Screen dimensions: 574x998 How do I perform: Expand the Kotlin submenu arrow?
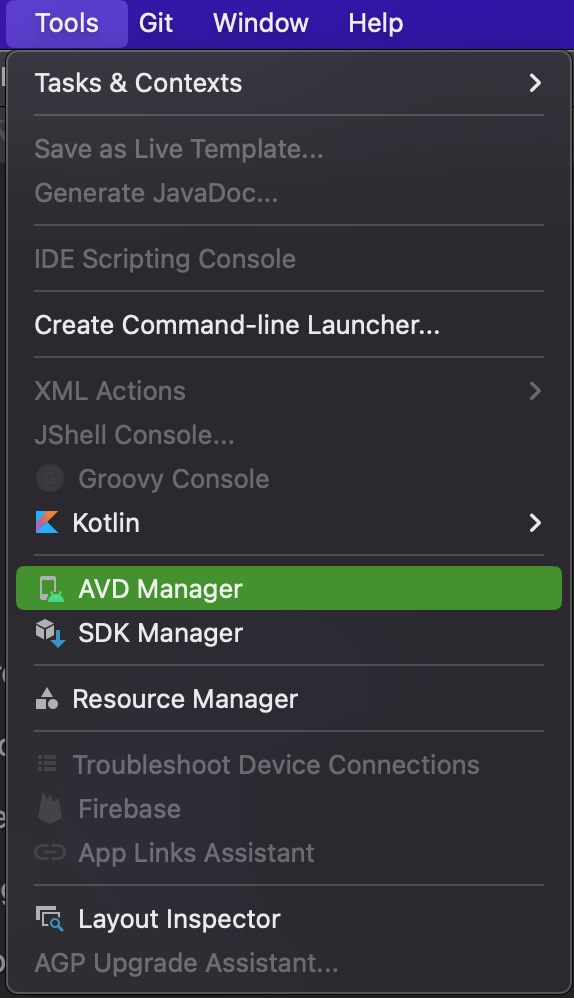pyautogui.click(x=535, y=523)
